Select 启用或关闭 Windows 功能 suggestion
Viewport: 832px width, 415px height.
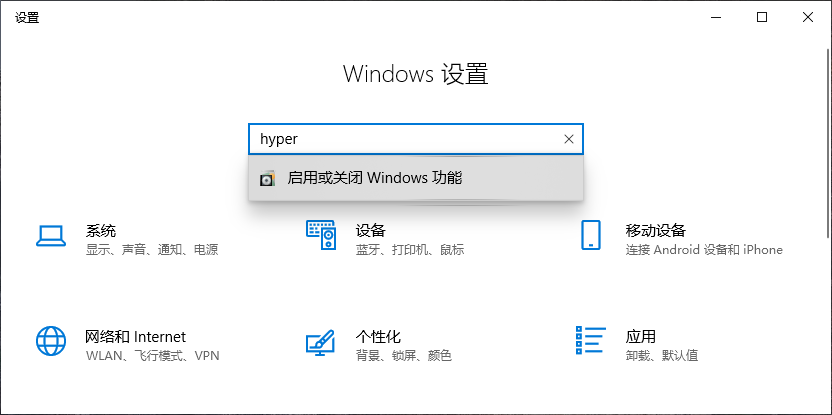(x=416, y=178)
